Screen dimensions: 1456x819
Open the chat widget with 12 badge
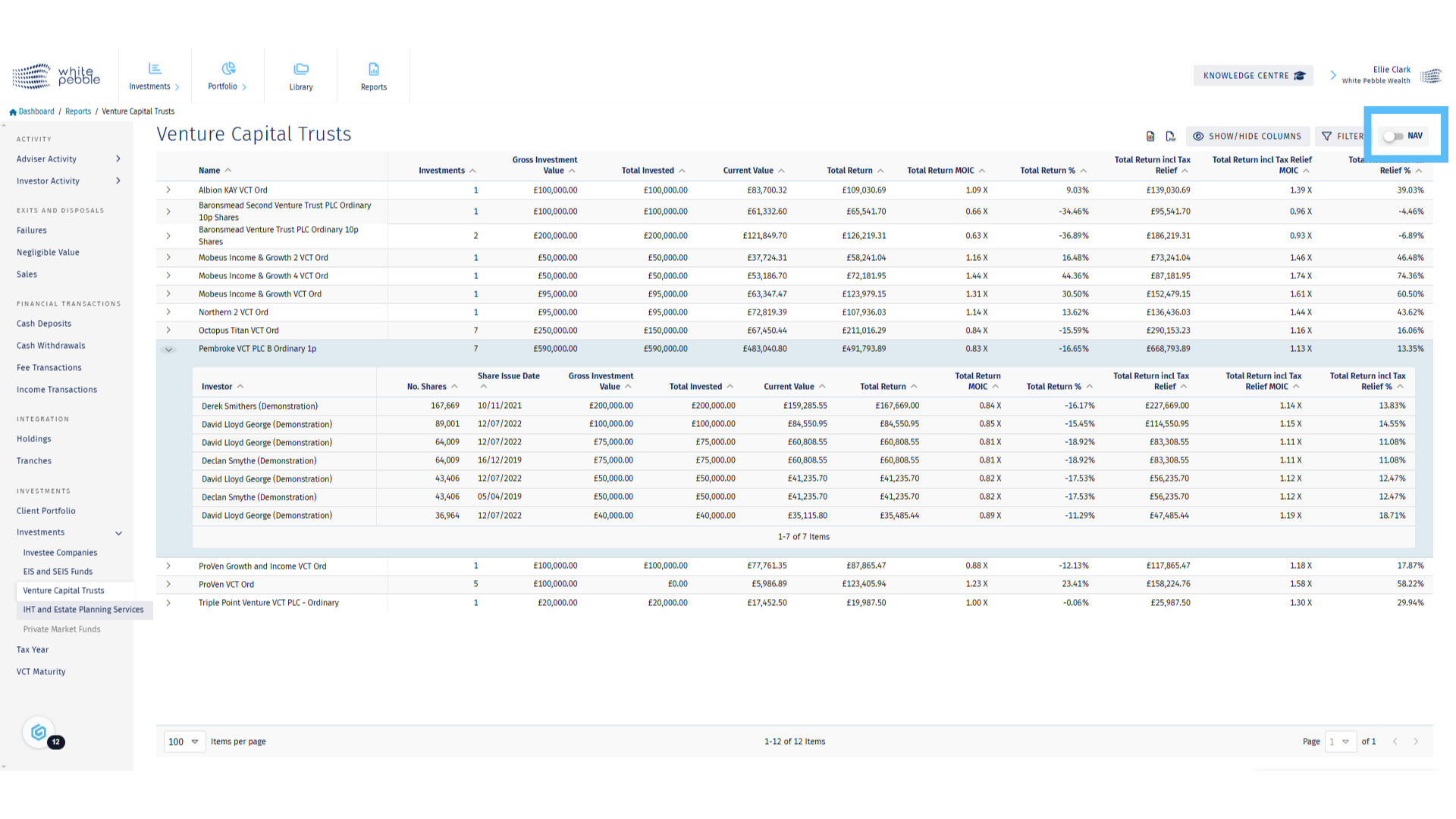(x=39, y=733)
